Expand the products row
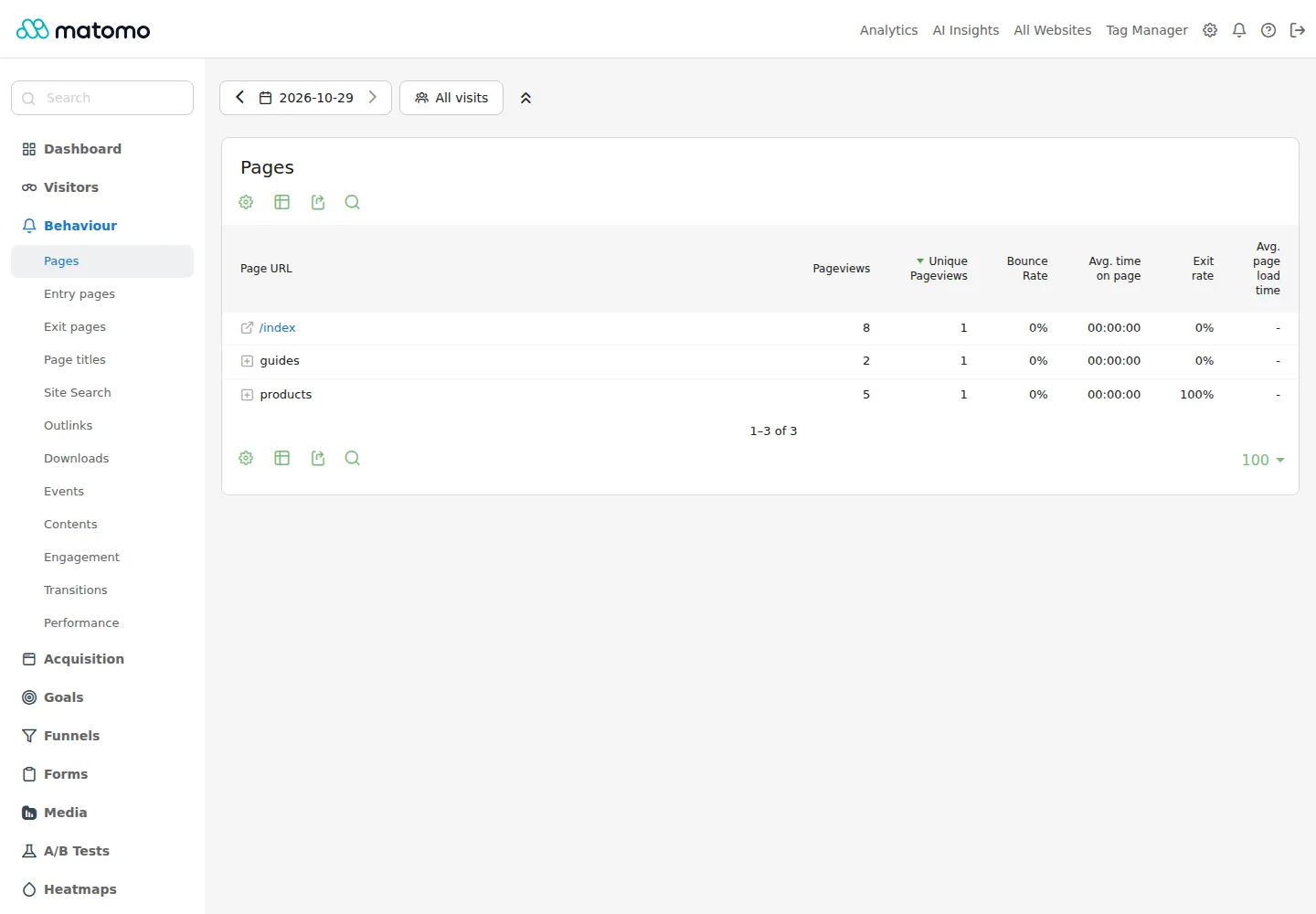The image size is (1316, 914). click(247, 395)
